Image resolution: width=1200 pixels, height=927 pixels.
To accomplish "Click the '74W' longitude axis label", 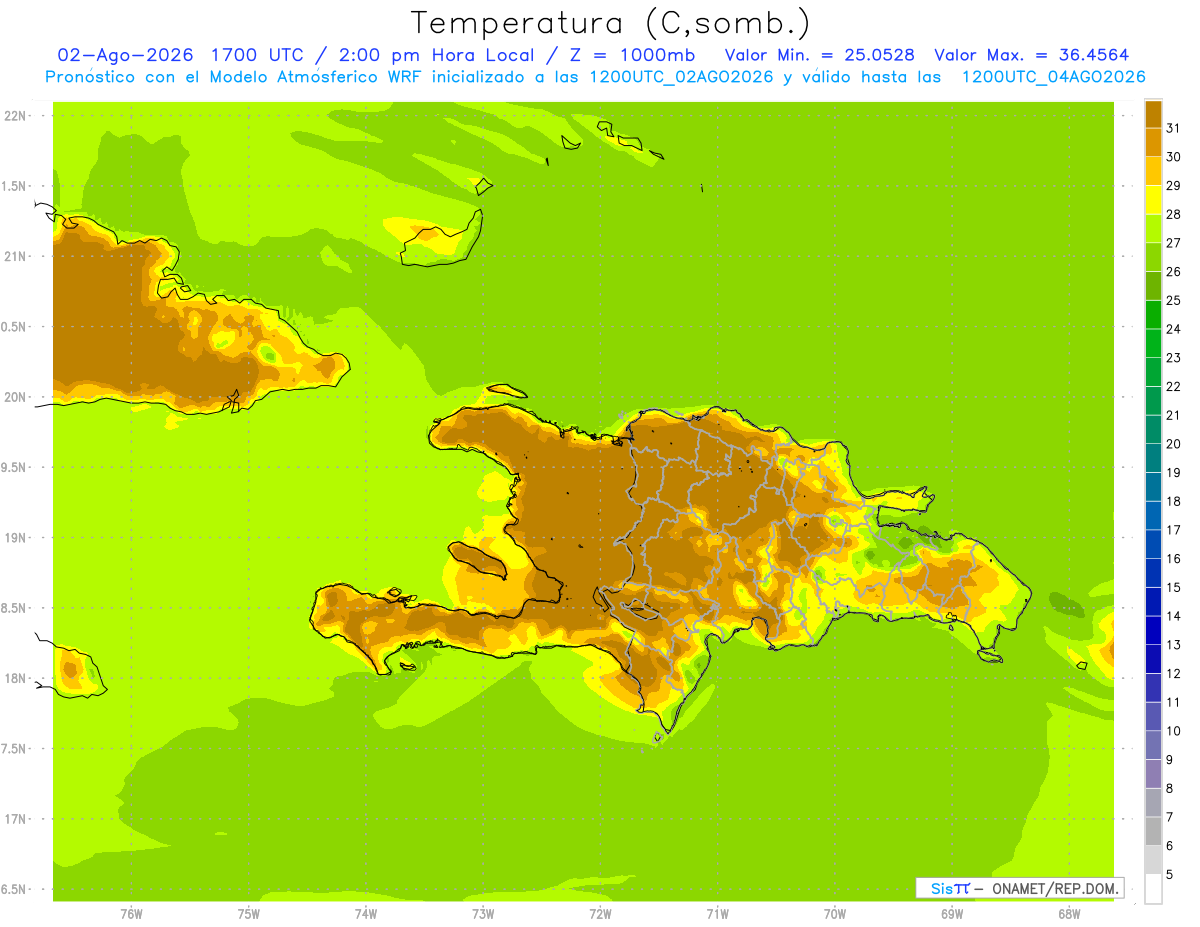I will 366,913.
